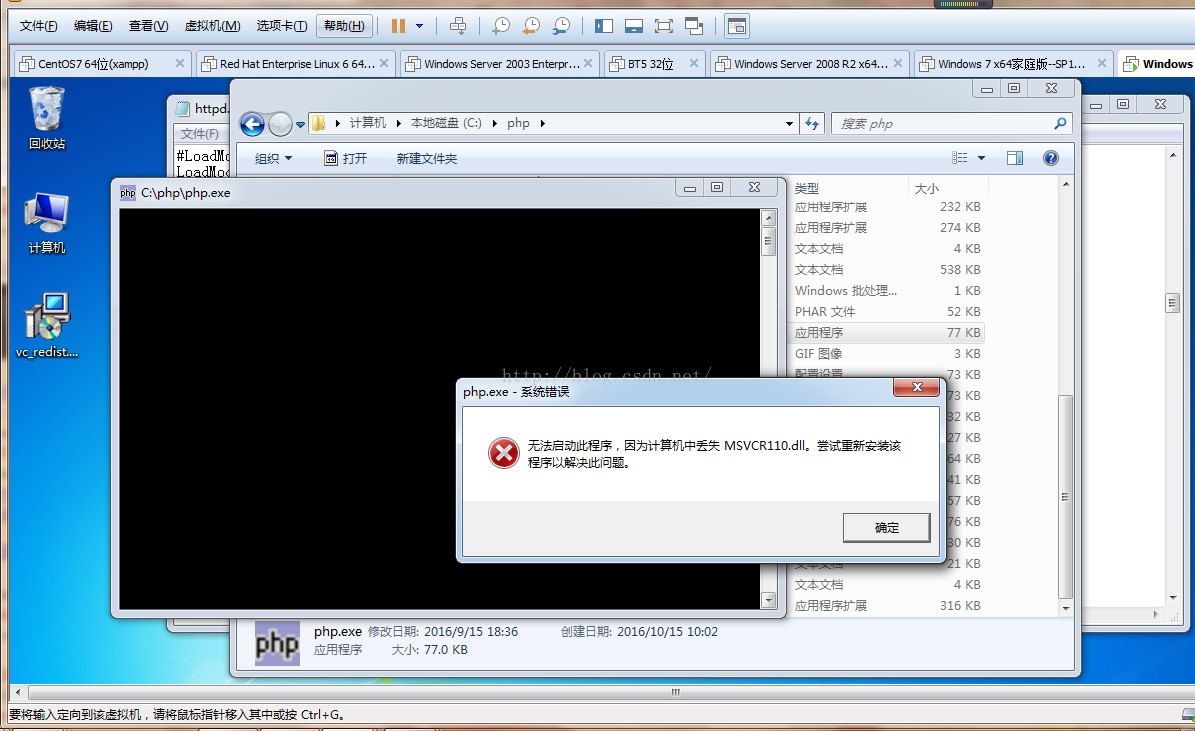1195x731 pixels.
Task: Click up arrow of console window scrollbar
Action: (x=768, y=218)
